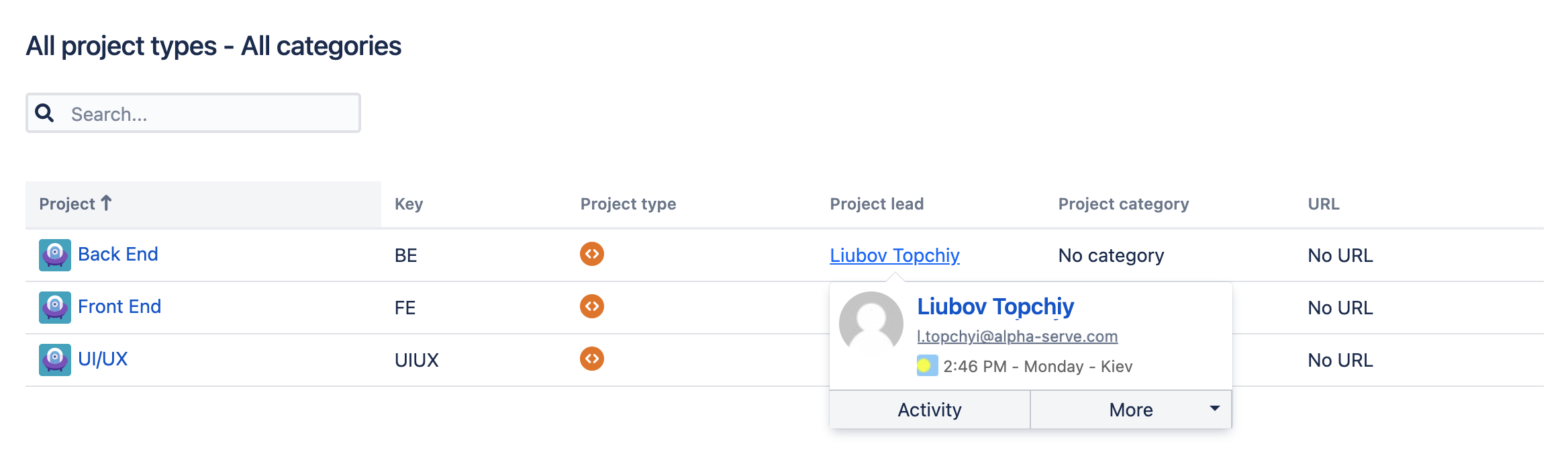The image size is (1568, 454).
Task: Click the software type icon for UI/UX
Action: point(591,359)
